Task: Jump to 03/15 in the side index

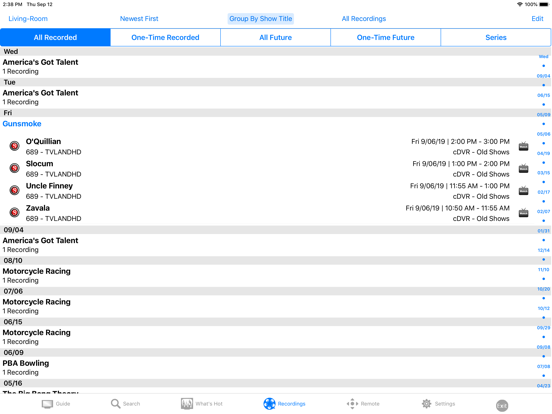Action: coord(543,172)
